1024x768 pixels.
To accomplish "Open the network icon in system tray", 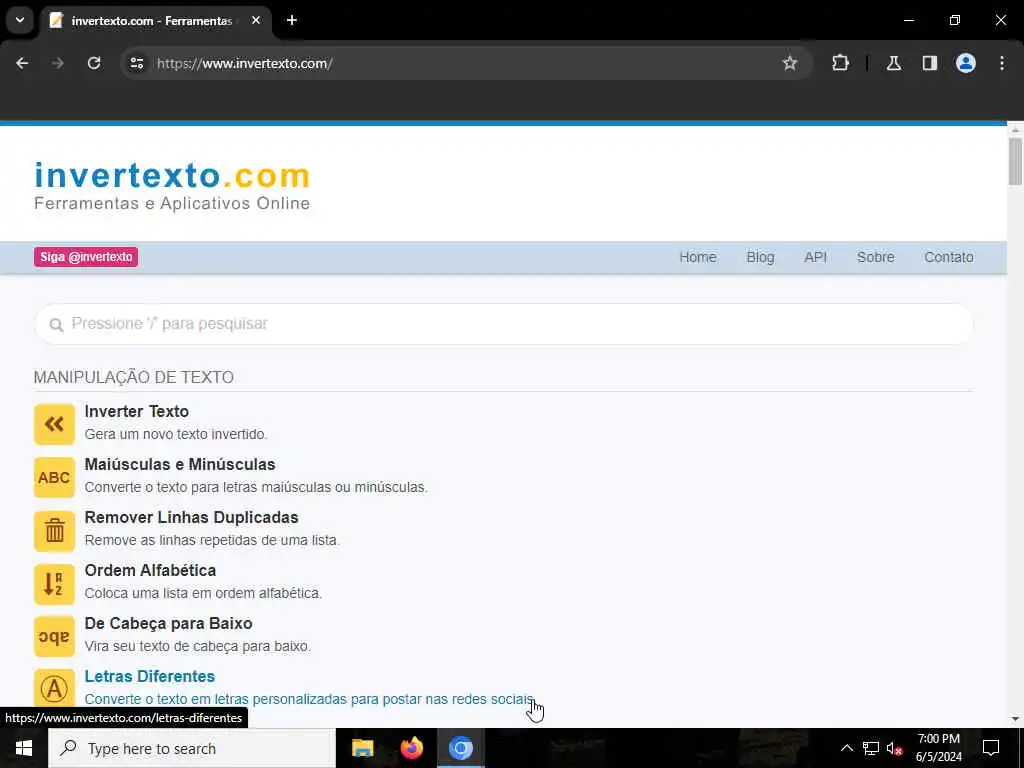I will 871,748.
